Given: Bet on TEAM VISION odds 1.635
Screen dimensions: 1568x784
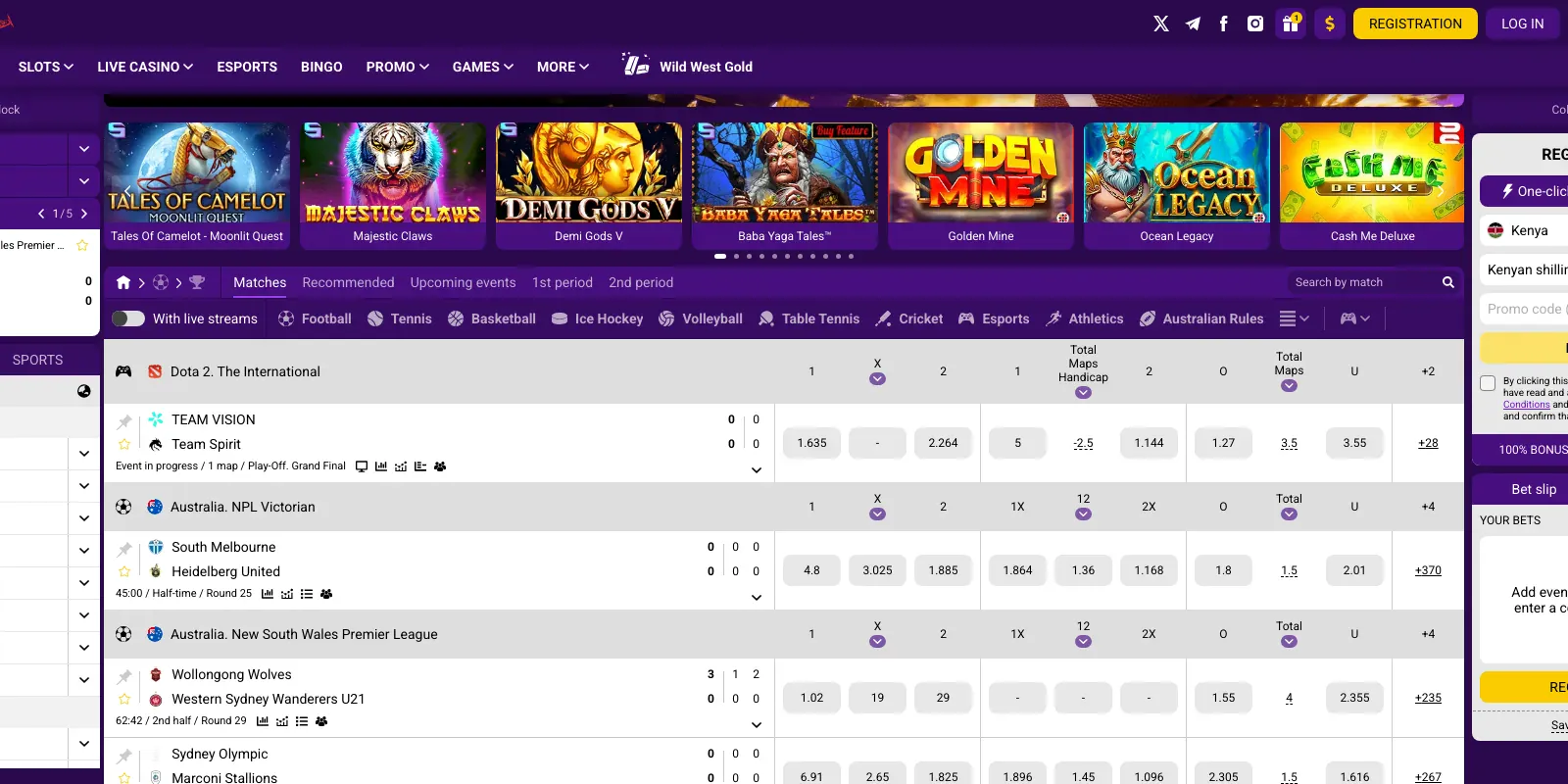Looking at the screenshot, I should tap(812, 443).
